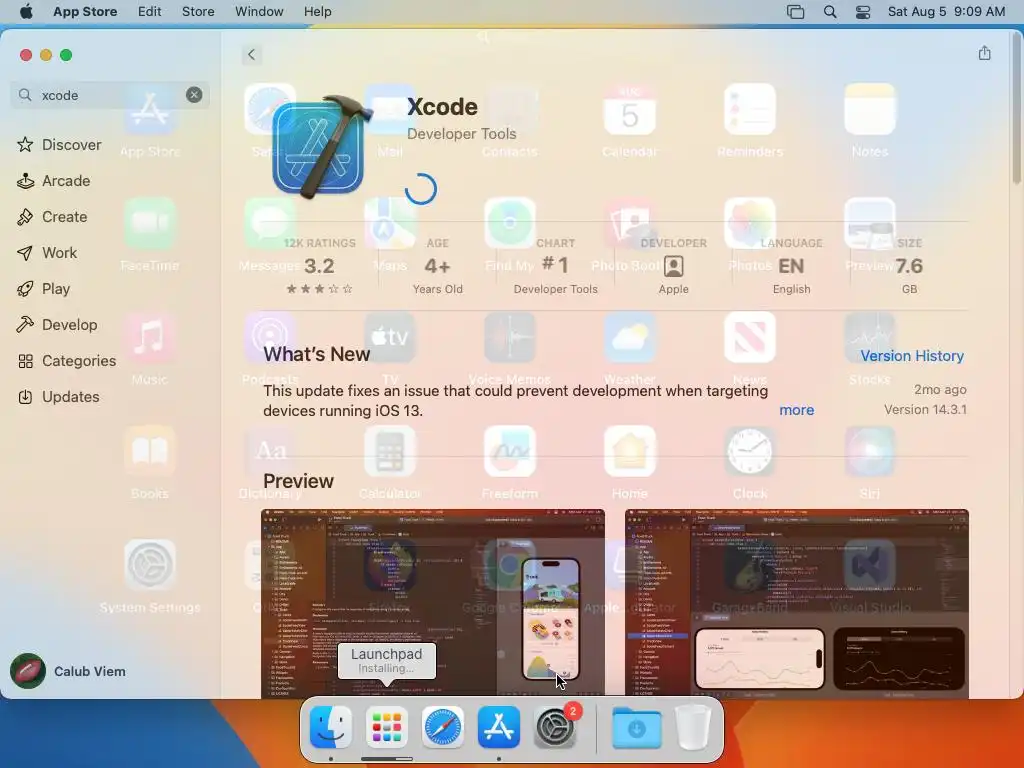This screenshot has height=768, width=1024.
Task: Expand What's New with more link
Action: (797, 410)
